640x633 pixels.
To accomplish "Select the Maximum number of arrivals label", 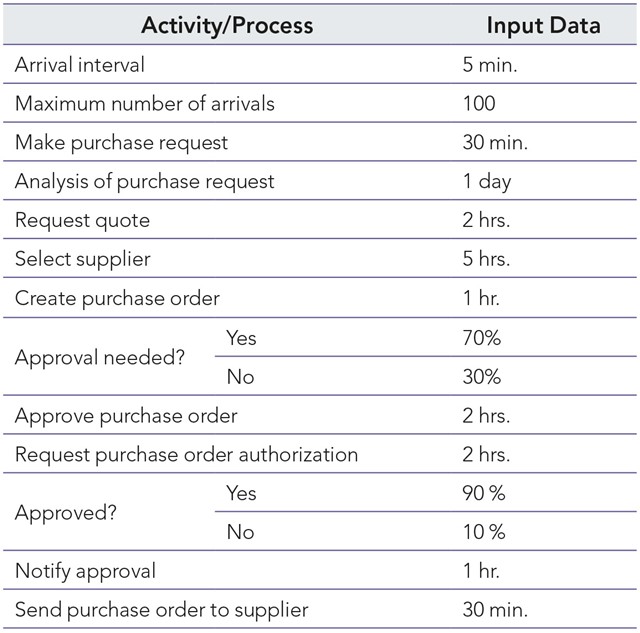I will [144, 104].
